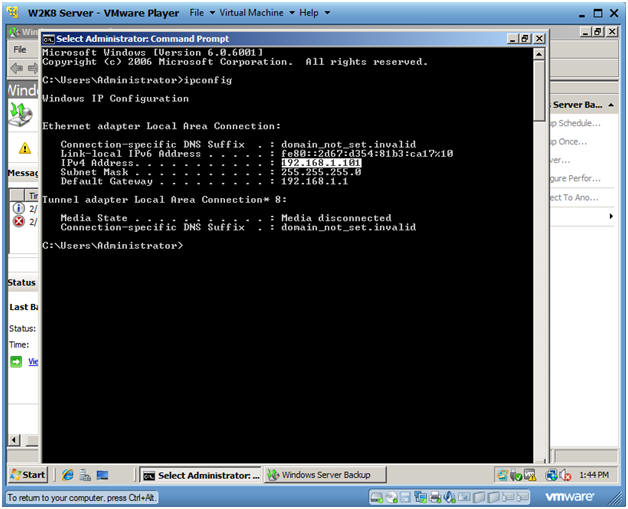The image size is (628, 509).
Task: Click the Windows Server Backup window title icon
Action: pos(14,32)
